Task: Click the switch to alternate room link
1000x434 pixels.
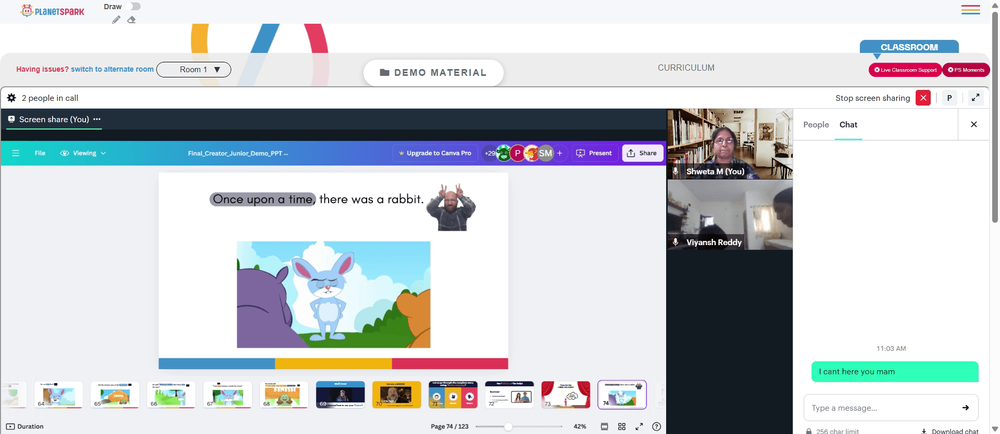Action: click(x=112, y=69)
